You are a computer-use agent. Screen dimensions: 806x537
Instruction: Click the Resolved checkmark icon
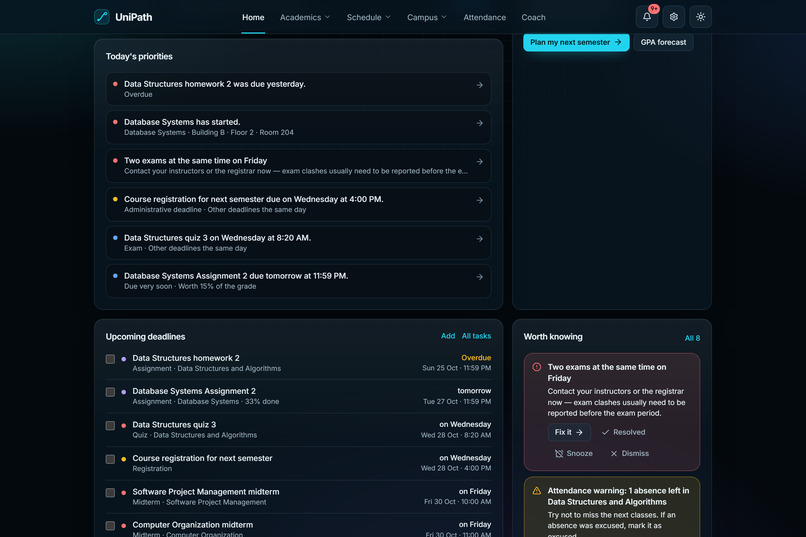pos(605,432)
